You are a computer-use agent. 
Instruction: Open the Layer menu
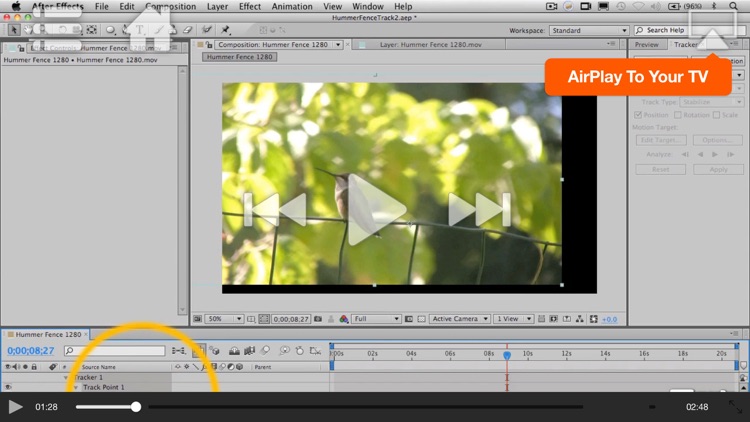(217, 6)
